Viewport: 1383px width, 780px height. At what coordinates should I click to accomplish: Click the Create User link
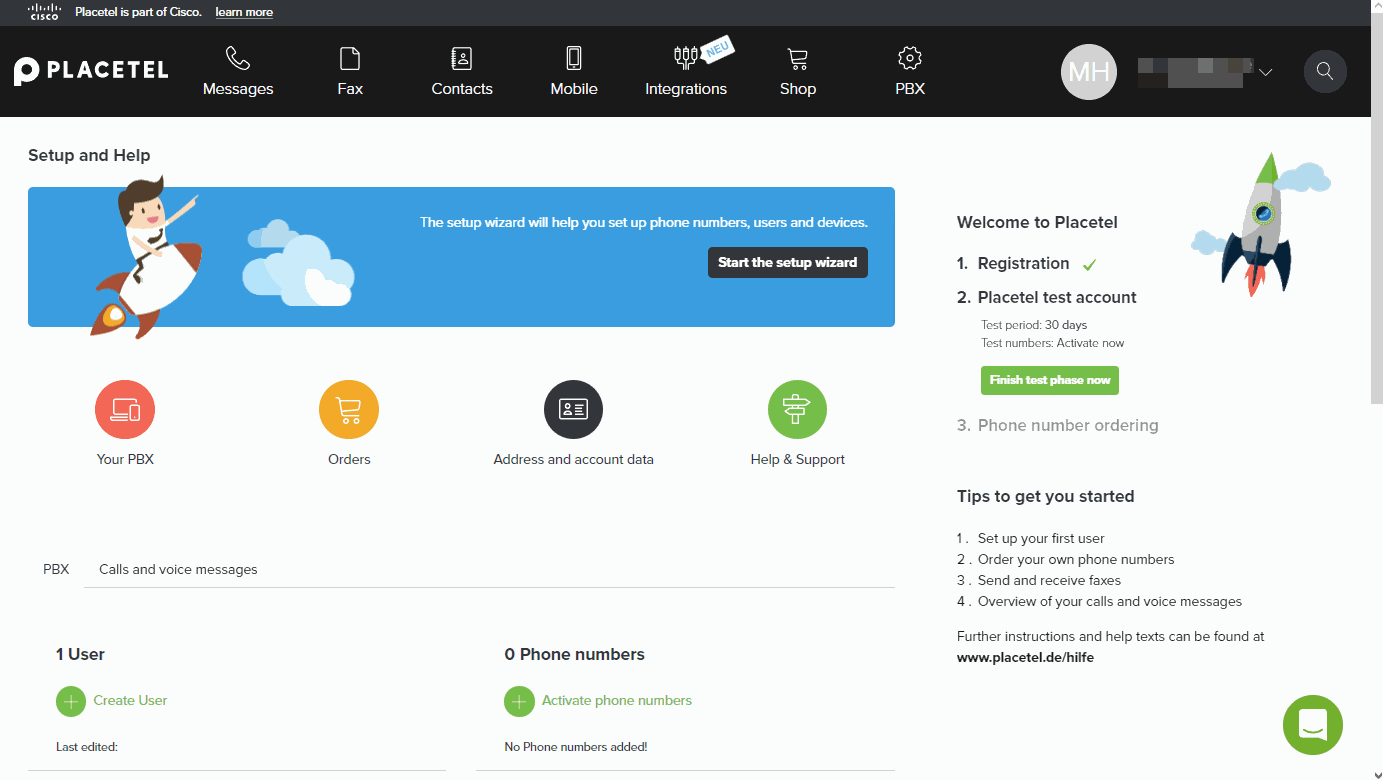(130, 701)
